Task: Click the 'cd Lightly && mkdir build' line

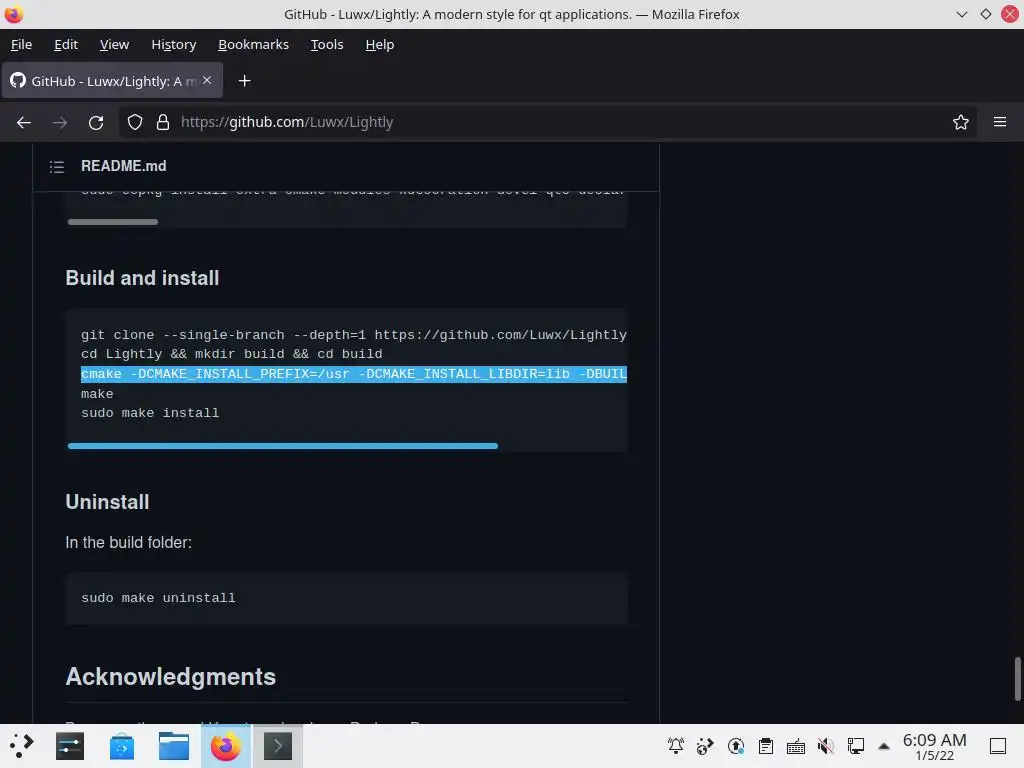Action: pyautogui.click(x=231, y=354)
